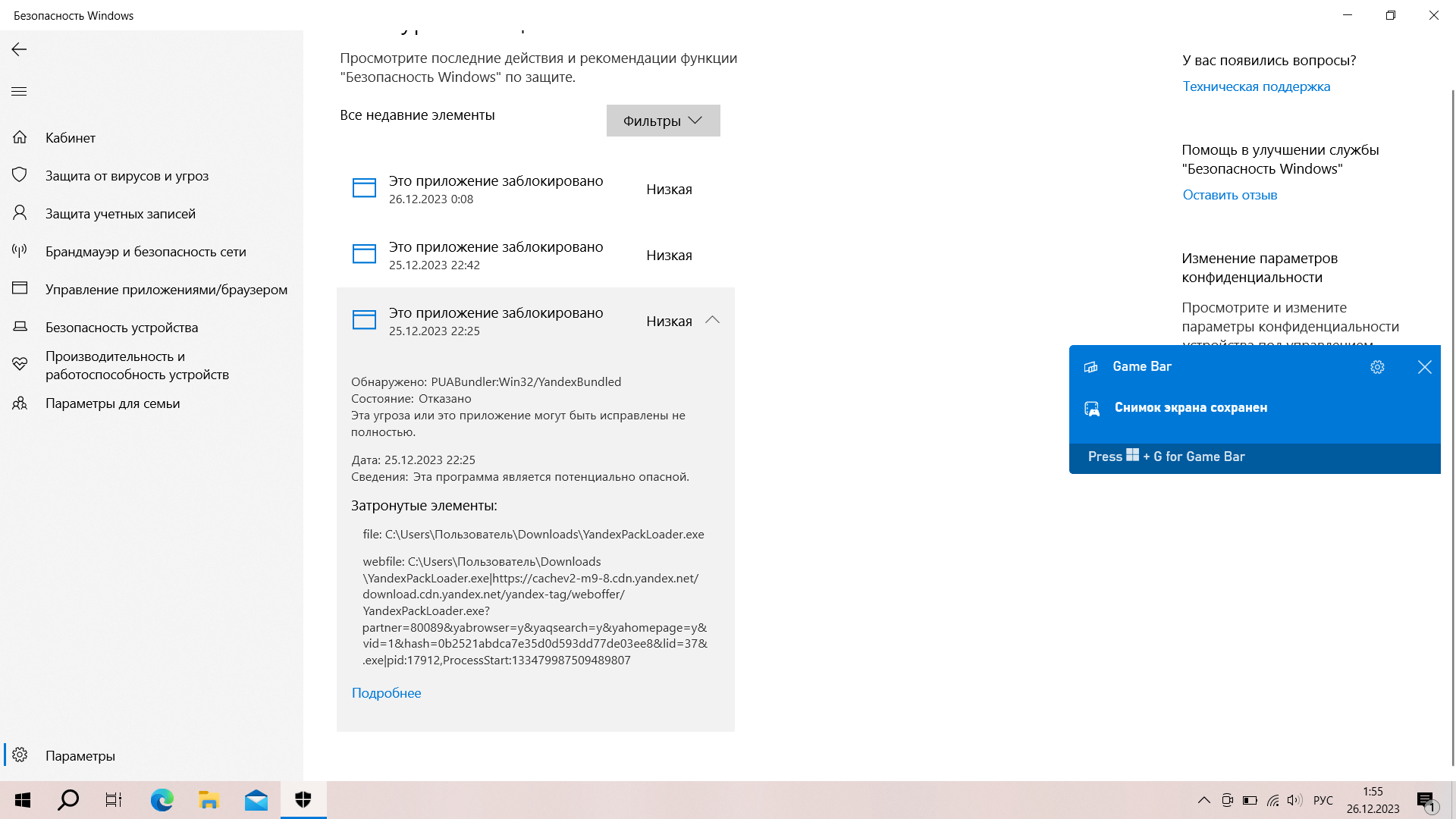Viewport: 1456px width, 819px height.
Task: Click the heart icon for device health
Action: coord(20,364)
